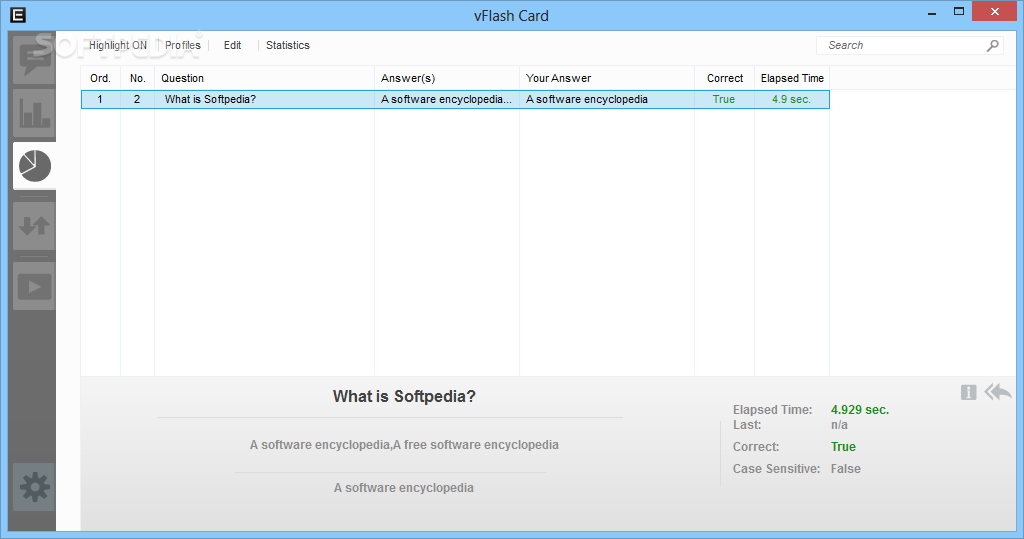Click the Case Sensitive 'False' value
Screen dimensions: 1024x539
click(x=846, y=468)
